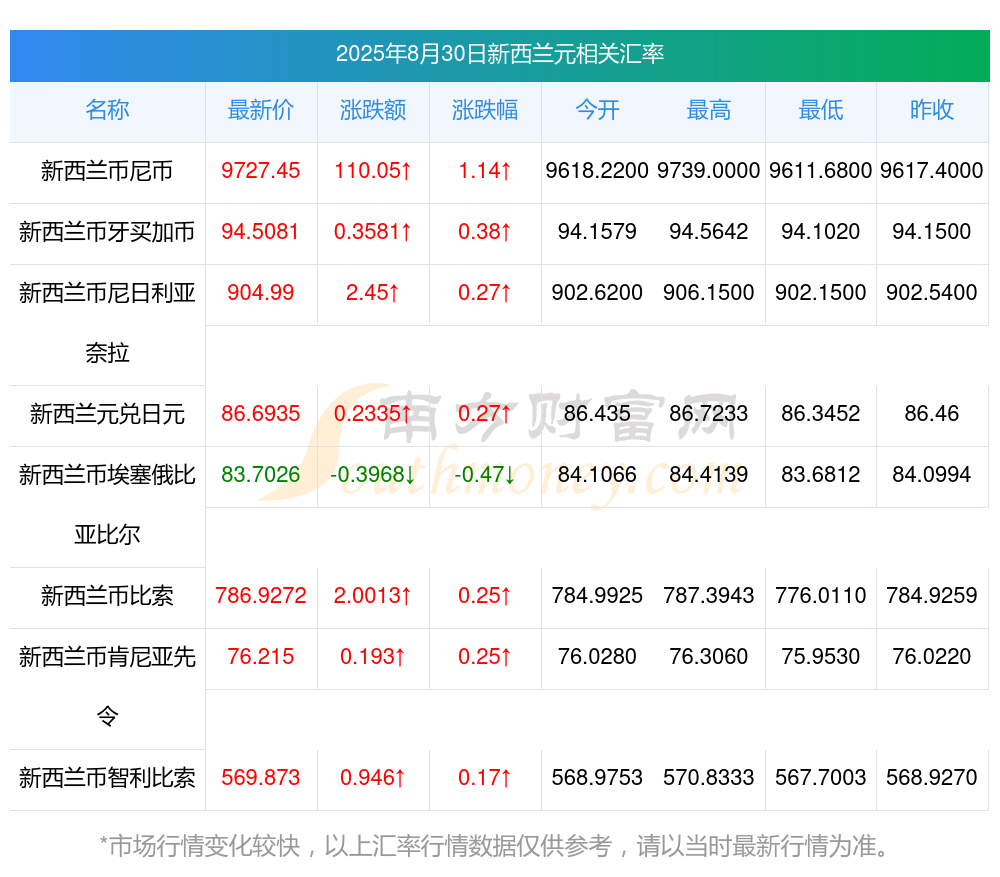Click low value 567.7003
The height and width of the screenshot is (877, 1000).
[821, 778]
